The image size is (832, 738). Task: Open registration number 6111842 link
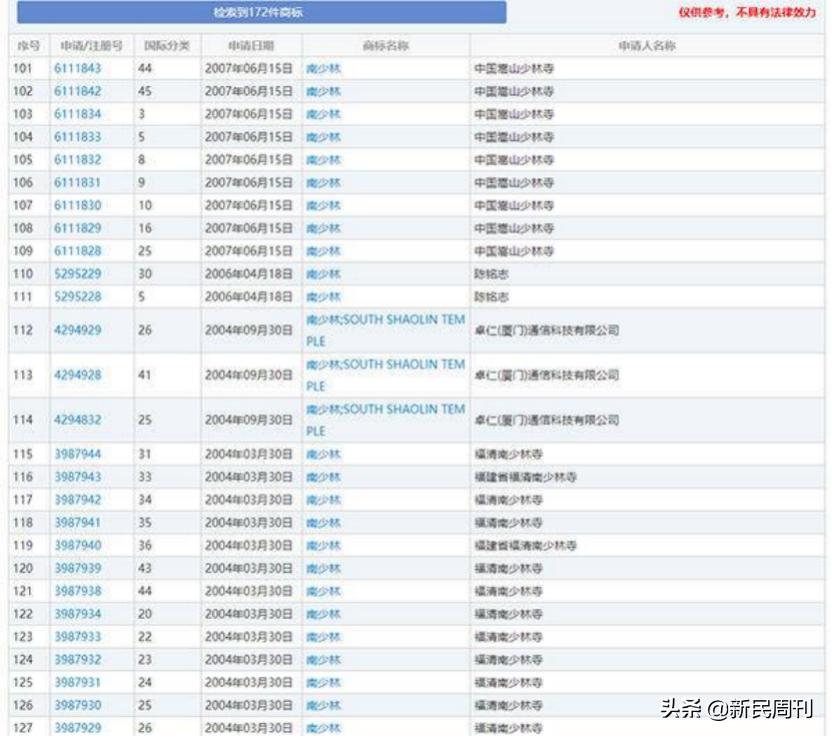77,91
